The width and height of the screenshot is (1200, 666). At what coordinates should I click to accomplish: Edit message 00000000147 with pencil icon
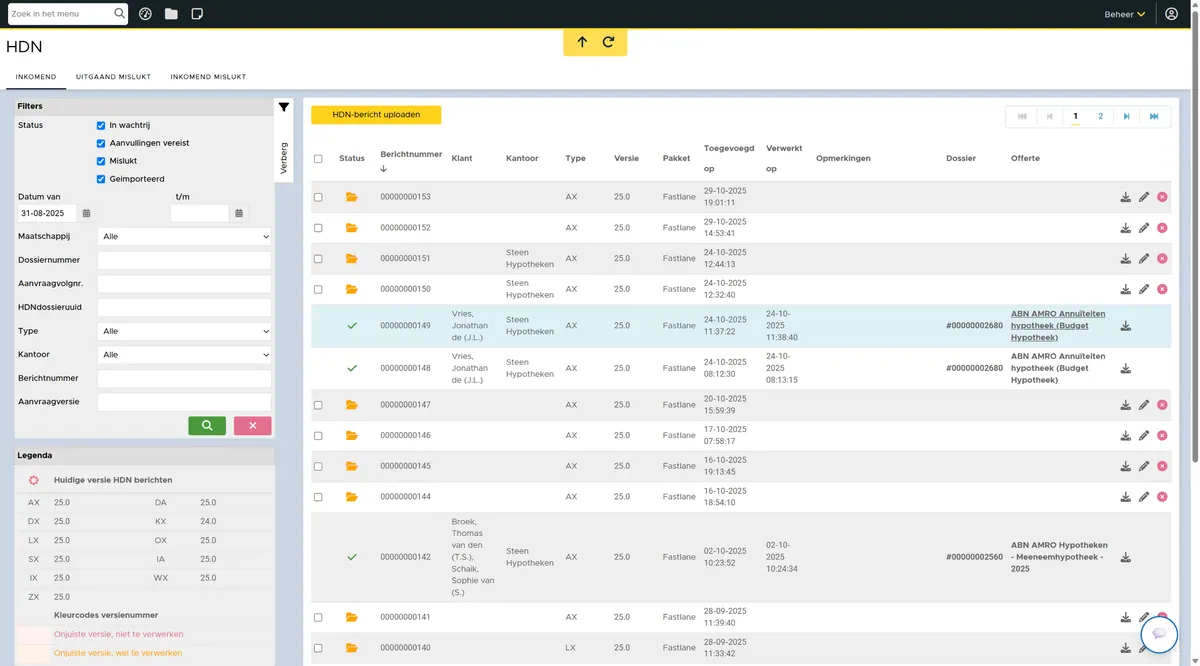click(1144, 405)
